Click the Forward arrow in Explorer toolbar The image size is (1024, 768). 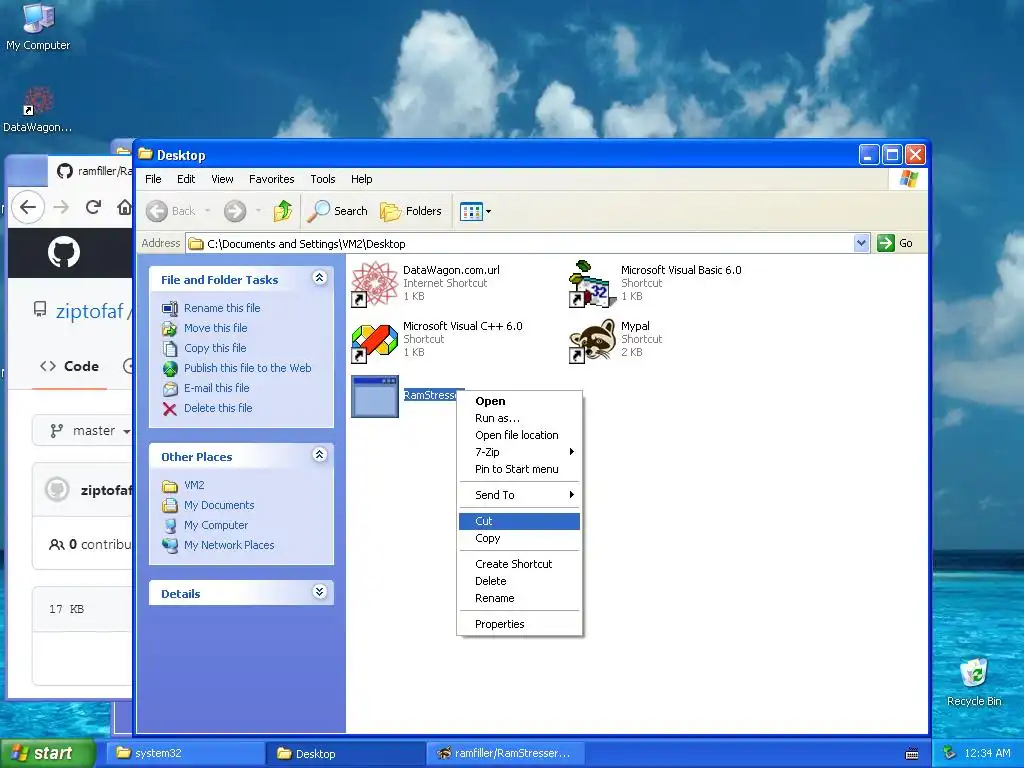(235, 211)
